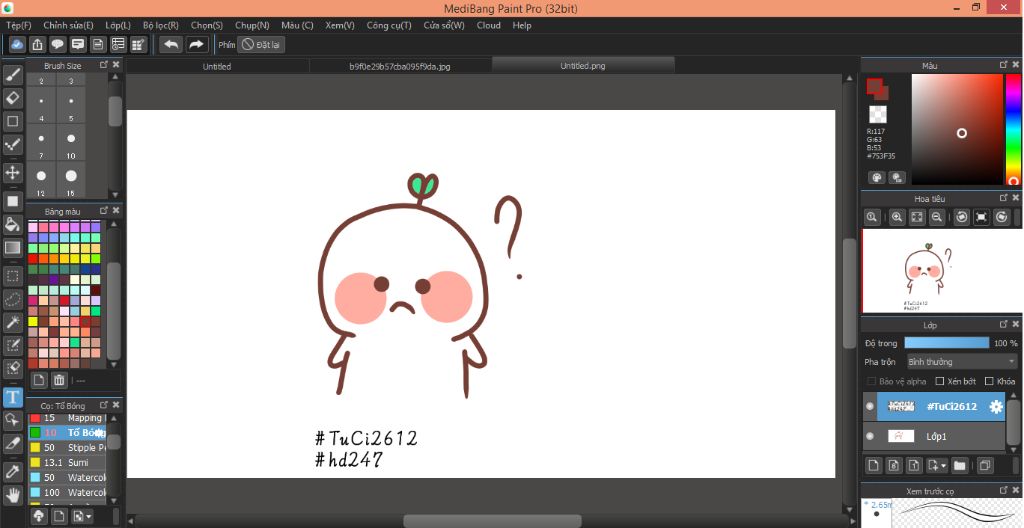Toggle transparent color swatch
The width and height of the screenshot is (1024, 528).
point(878,114)
